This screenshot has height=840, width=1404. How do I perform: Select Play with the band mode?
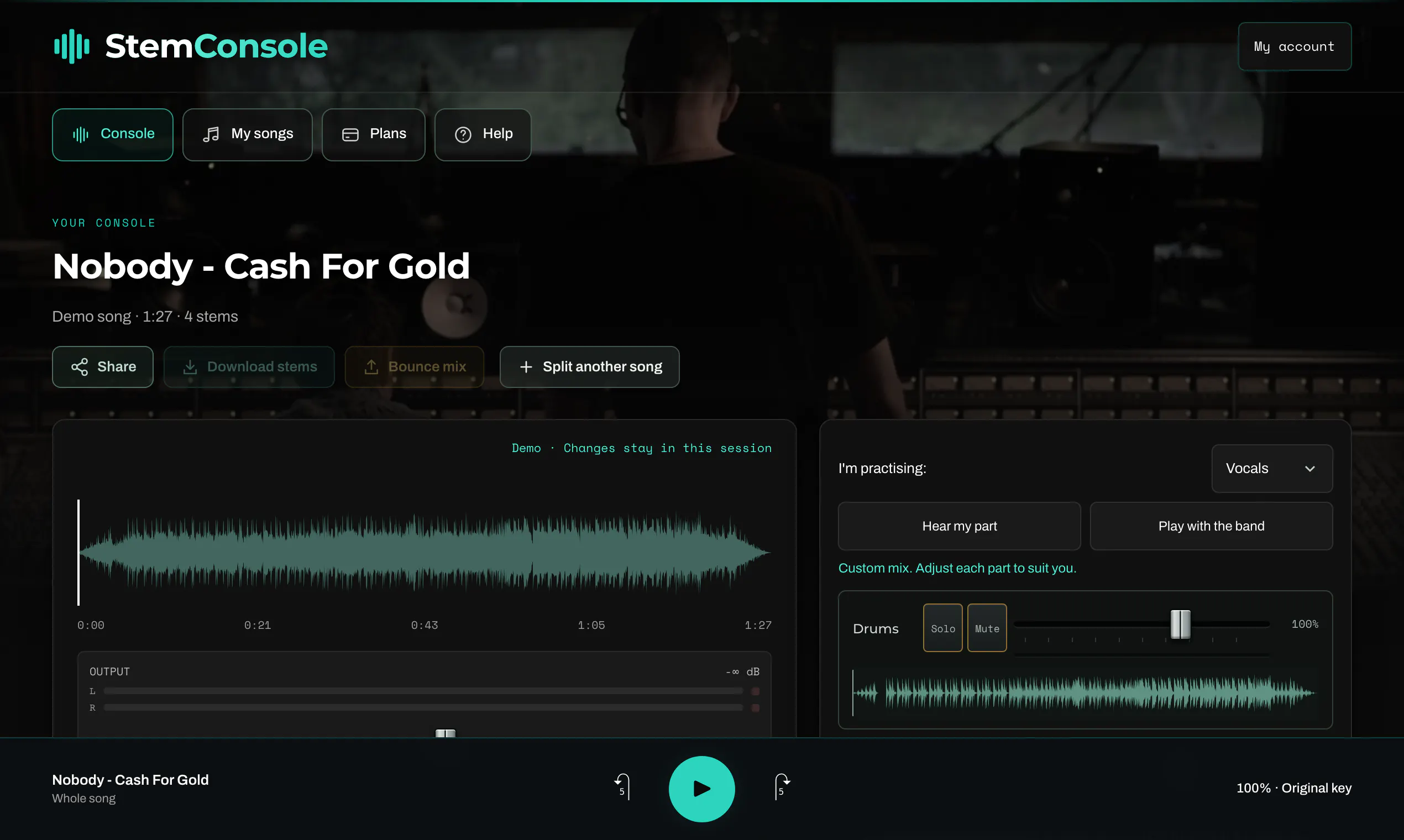point(1211,526)
